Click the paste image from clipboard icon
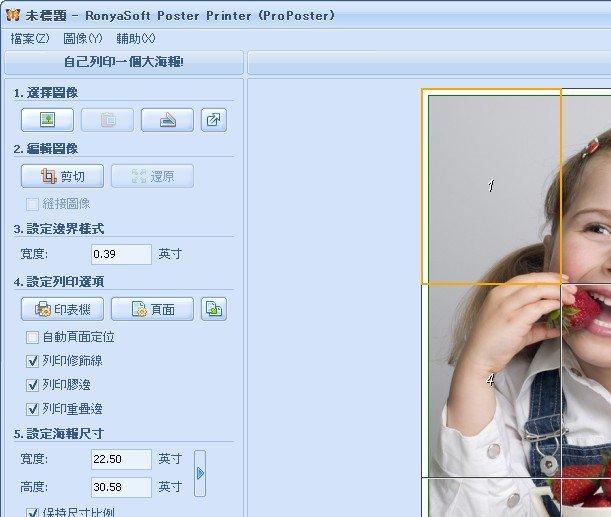This screenshot has width=611, height=517. coord(107,120)
